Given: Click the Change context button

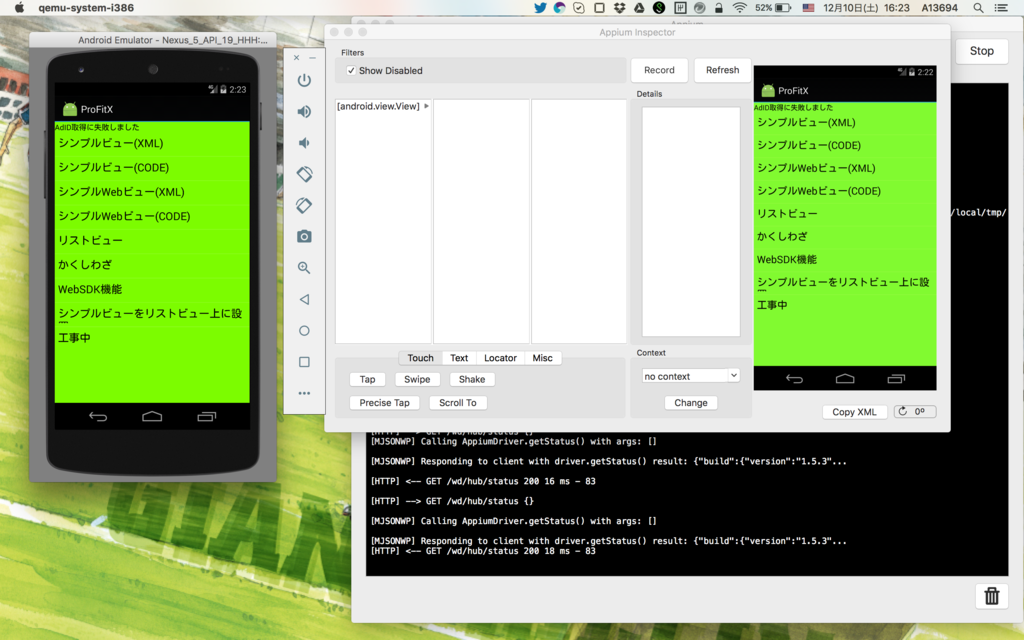Looking at the screenshot, I should 691,403.
